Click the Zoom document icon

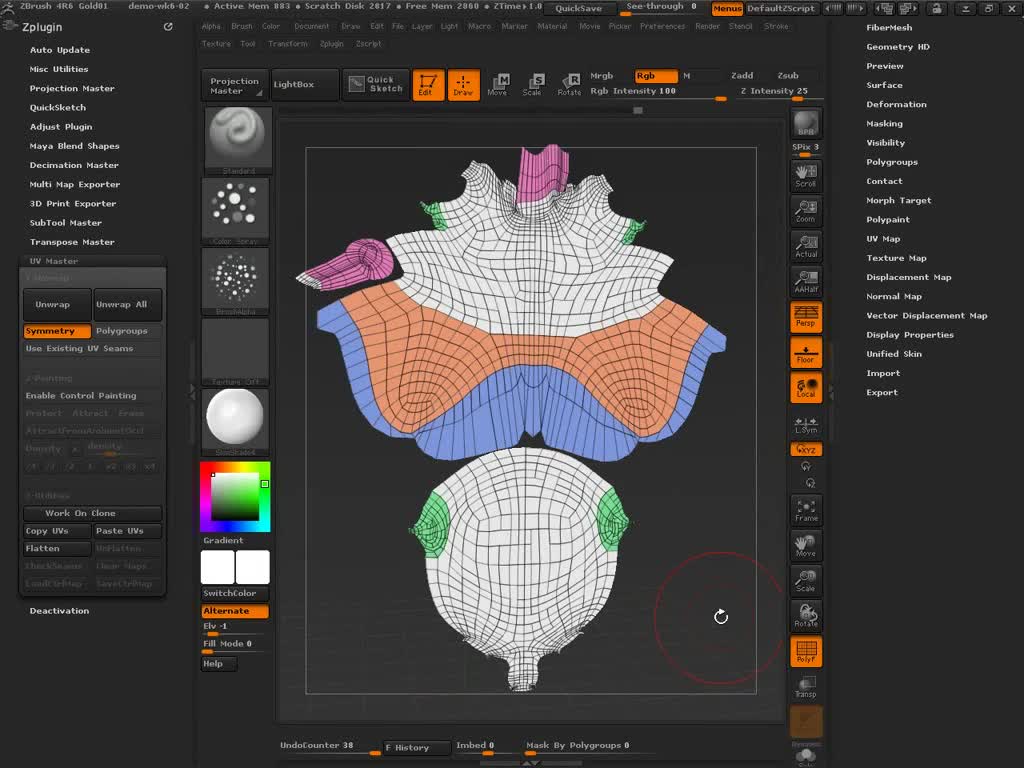806,211
